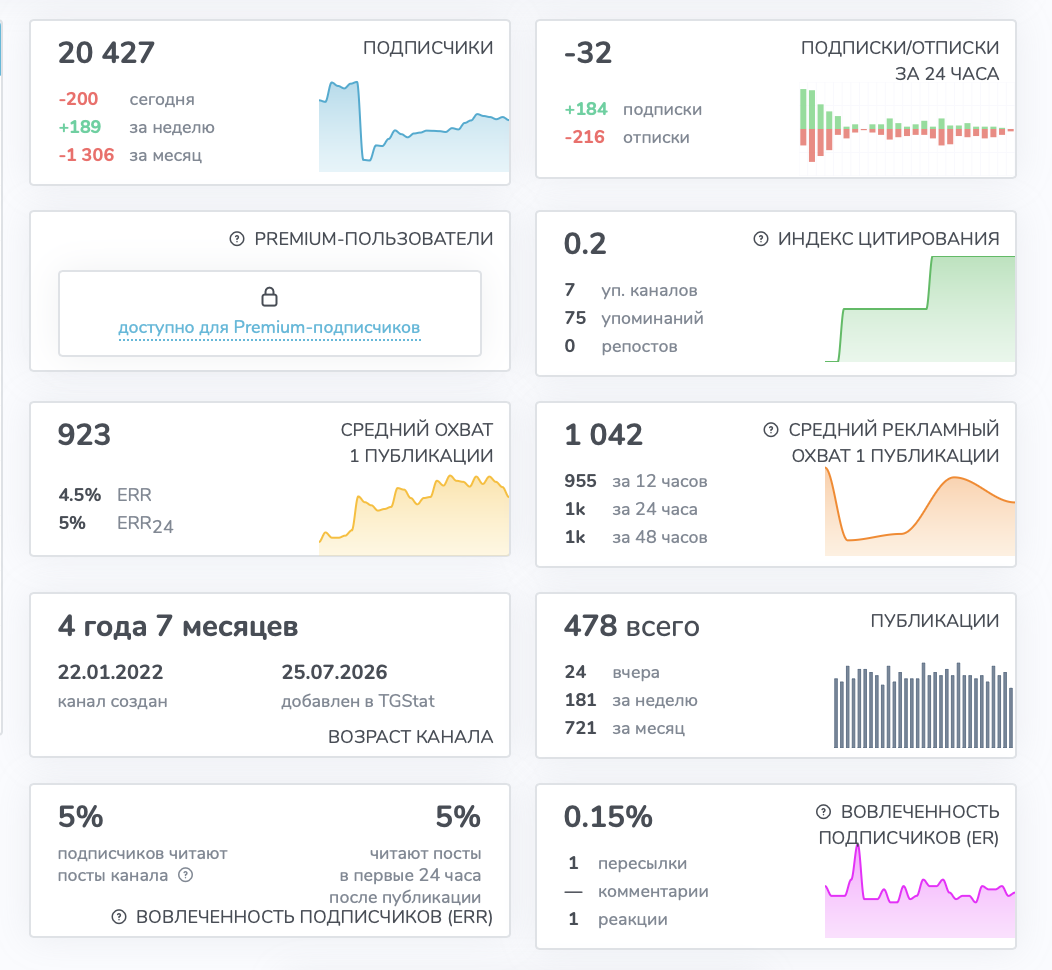The image size is (1052, 970).
Task: Click the subscriber total '20 427'
Action: (106, 53)
